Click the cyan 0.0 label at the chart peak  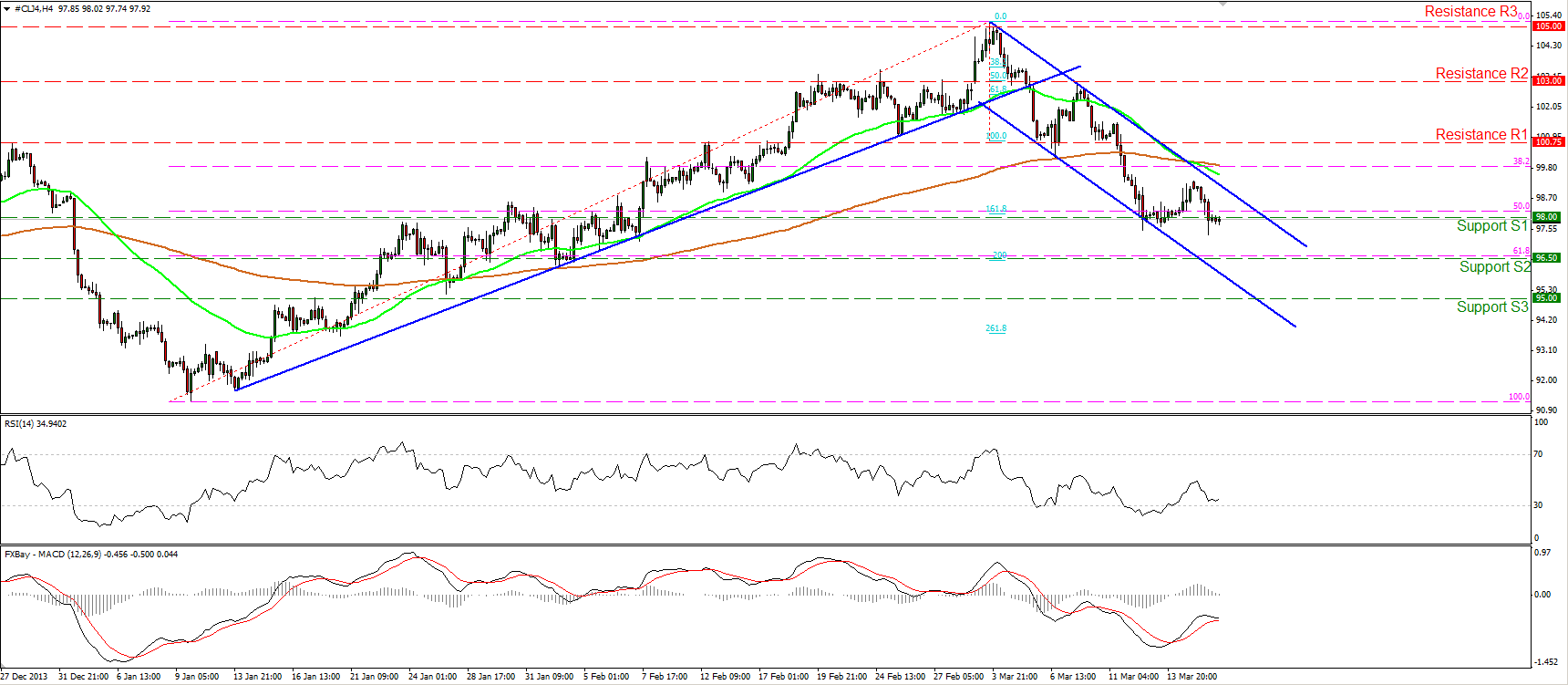click(1000, 16)
